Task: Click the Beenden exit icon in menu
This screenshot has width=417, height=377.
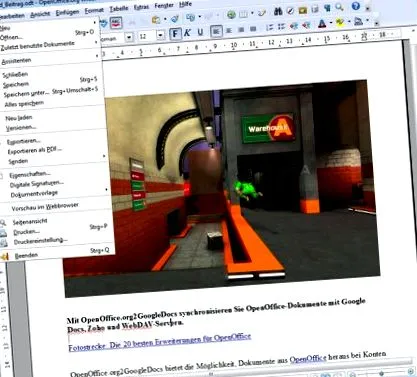Action: 4,257
